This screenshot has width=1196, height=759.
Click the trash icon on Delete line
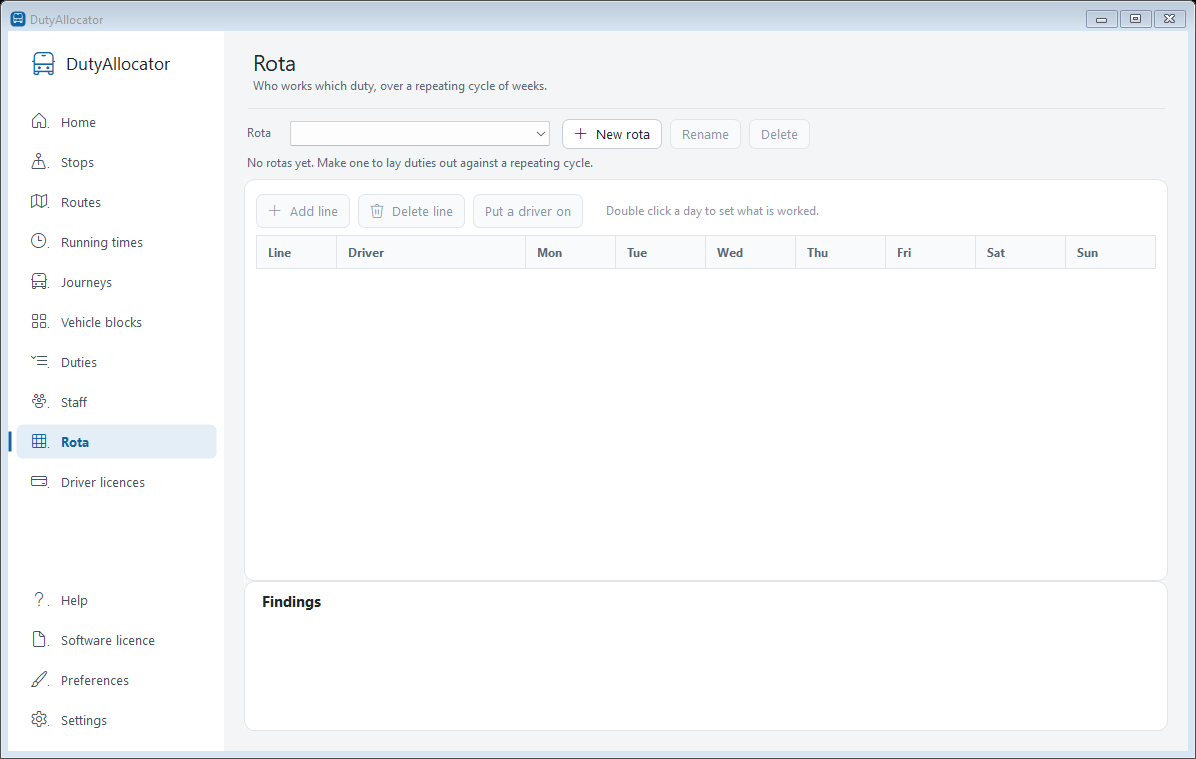coord(377,211)
